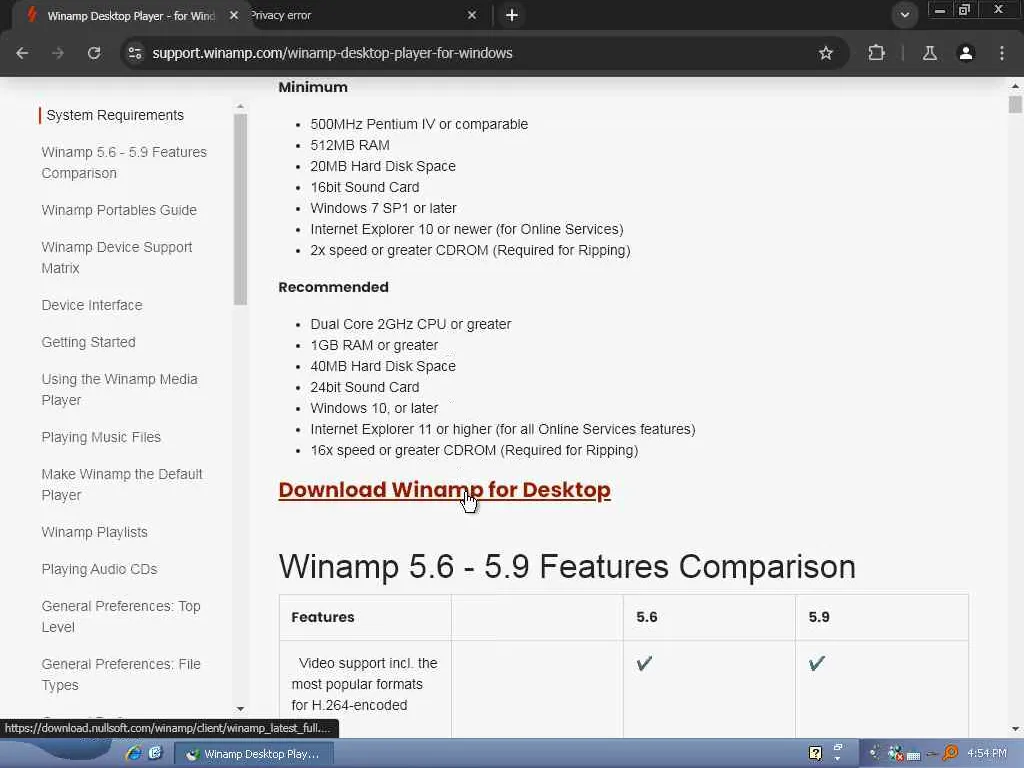
Task: Click the 5.6 column checkmark for video support
Action: 644,664
